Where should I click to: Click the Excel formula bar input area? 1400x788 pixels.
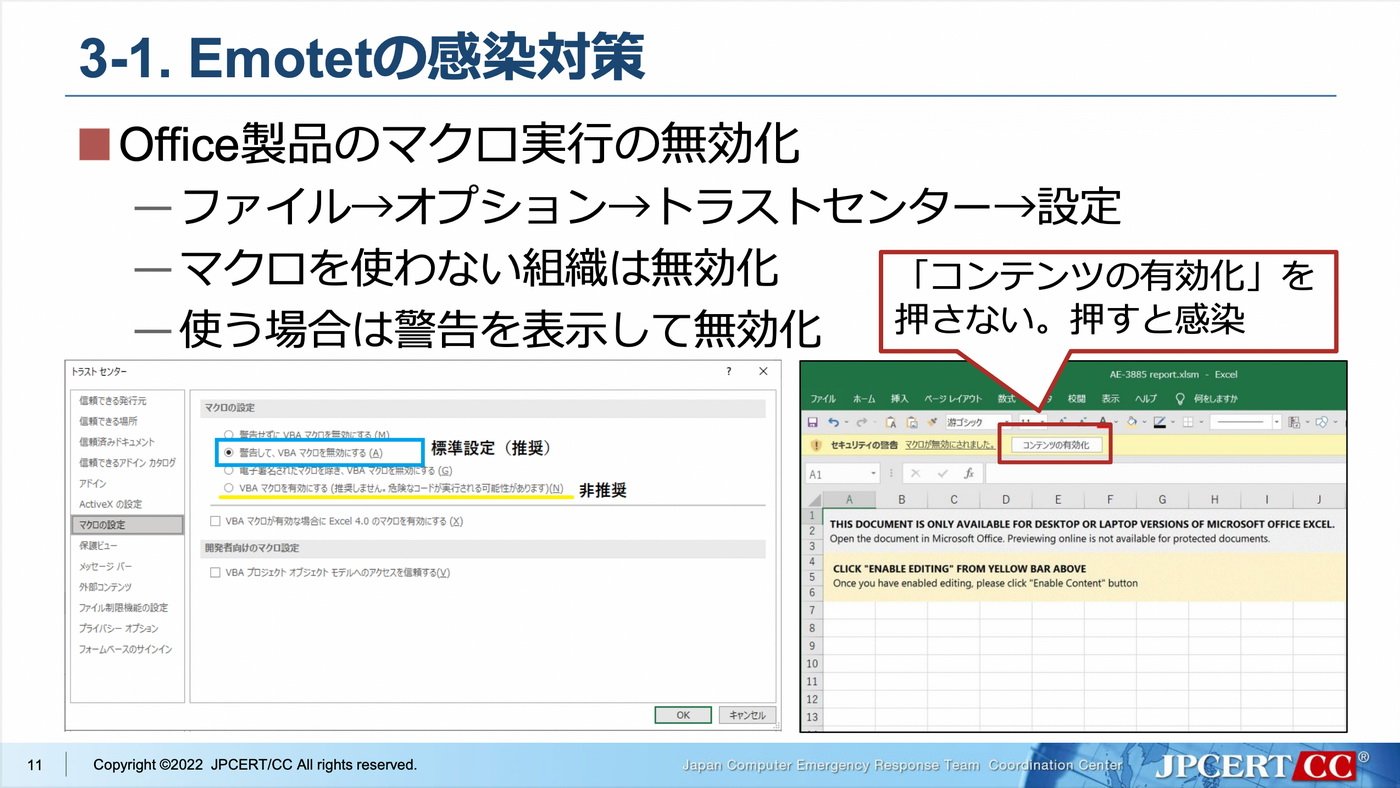[1164, 473]
